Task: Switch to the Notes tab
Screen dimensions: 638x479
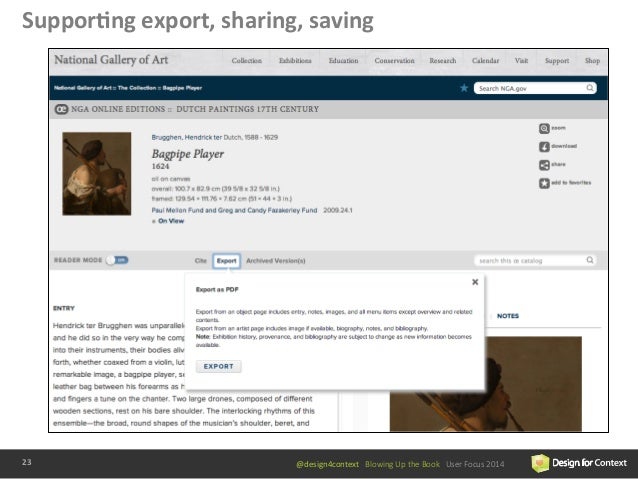Action: 508,316
